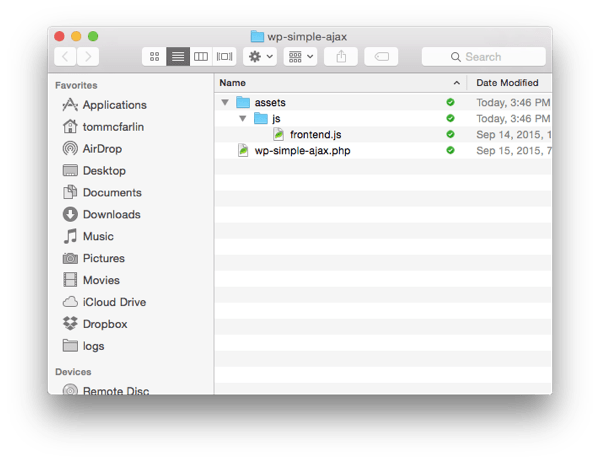600x462 pixels.
Task: Switch to column view in toolbar
Action: [201, 57]
